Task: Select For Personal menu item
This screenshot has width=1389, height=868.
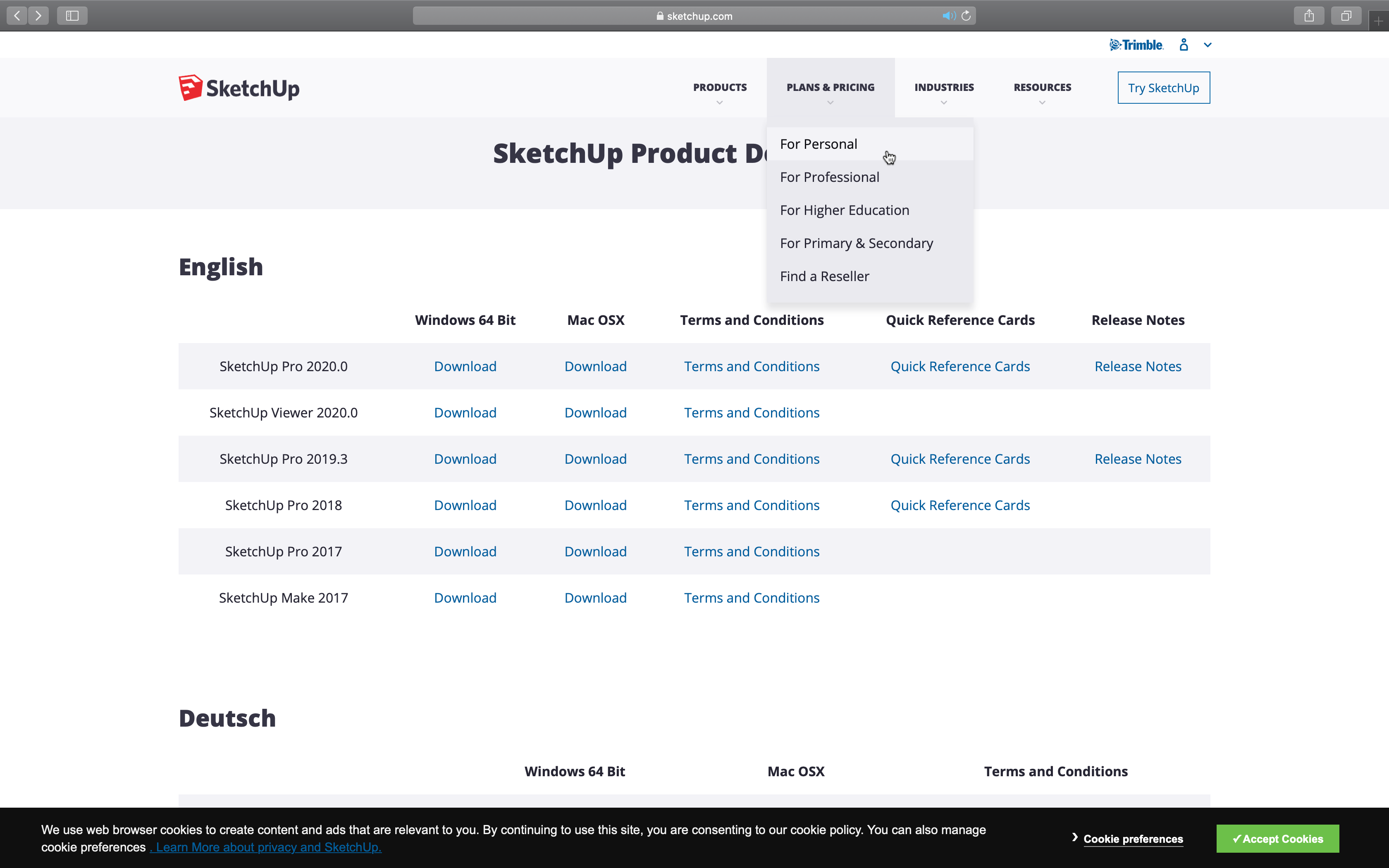Action: [x=870, y=144]
